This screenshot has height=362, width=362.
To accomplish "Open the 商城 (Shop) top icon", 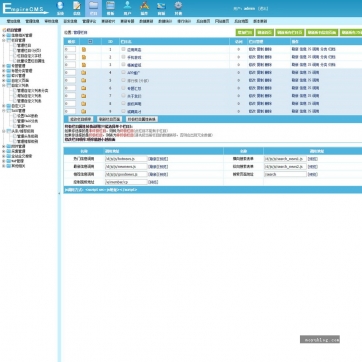I will 161,8.
